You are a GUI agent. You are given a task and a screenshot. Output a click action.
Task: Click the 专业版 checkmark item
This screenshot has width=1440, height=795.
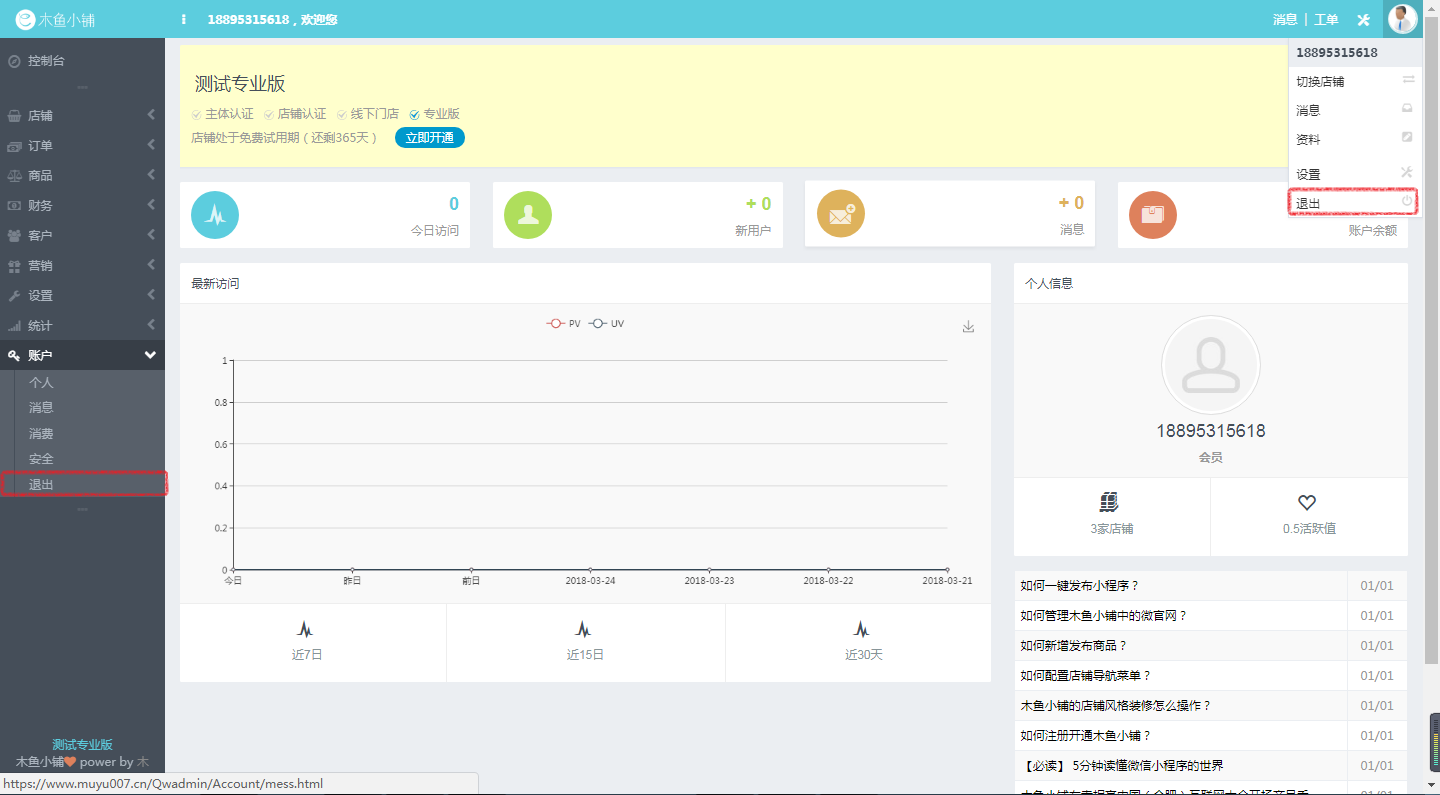[434, 114]
